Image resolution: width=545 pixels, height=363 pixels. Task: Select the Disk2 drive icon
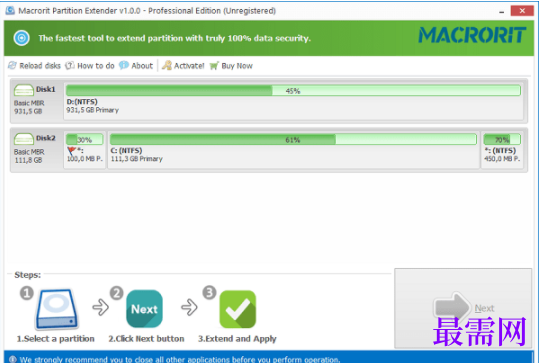[24, 139]
